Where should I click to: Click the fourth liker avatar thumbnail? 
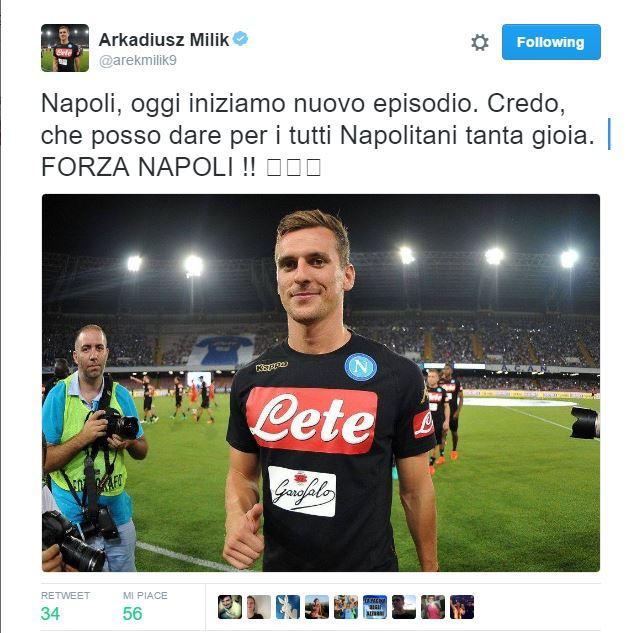click(317, 607)
